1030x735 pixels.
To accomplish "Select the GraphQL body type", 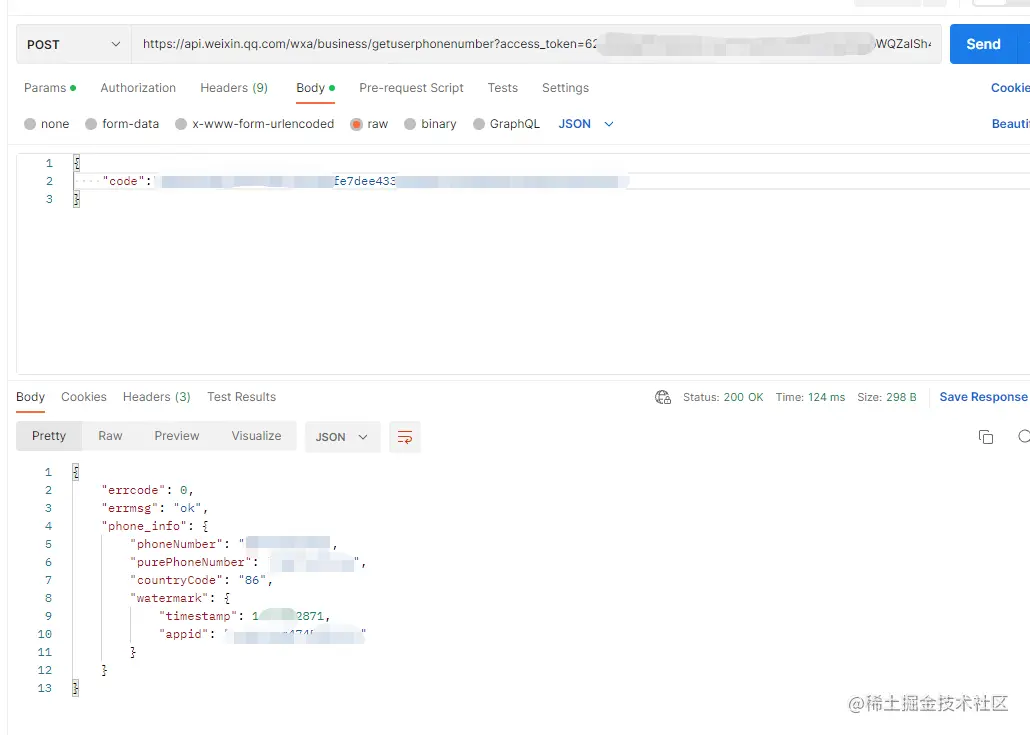I will [x=506, y=124].
